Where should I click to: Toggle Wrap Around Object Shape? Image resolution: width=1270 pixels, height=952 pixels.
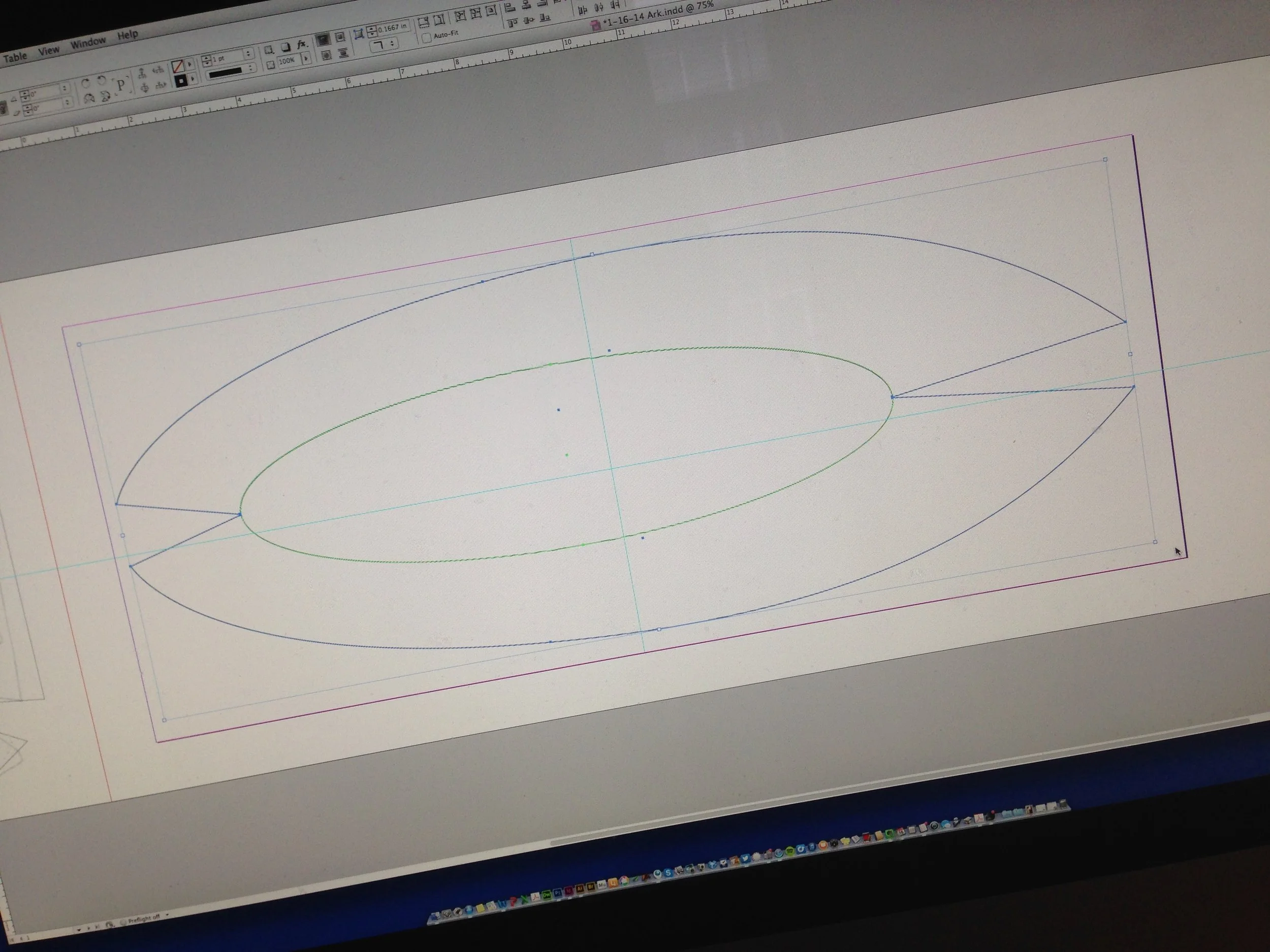click(327, 56)
